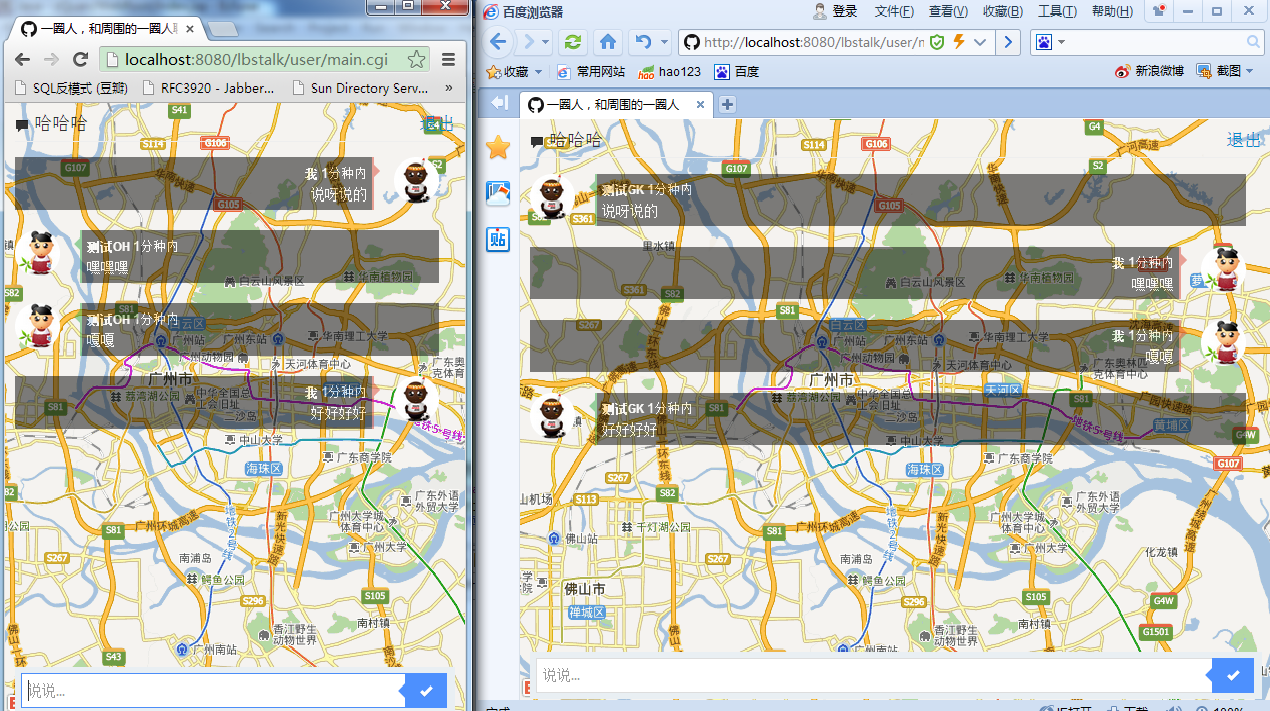Click the lightning speed mode icon
Screen dimensions: 1270x711
click(x=959, y=42)
